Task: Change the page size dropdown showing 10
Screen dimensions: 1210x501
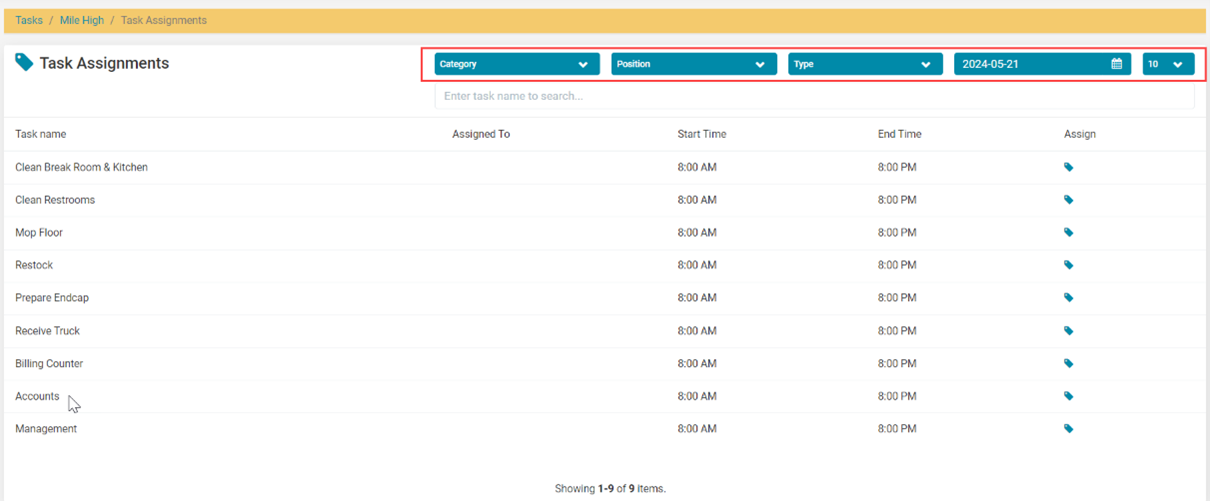Action: (1169, 64)
